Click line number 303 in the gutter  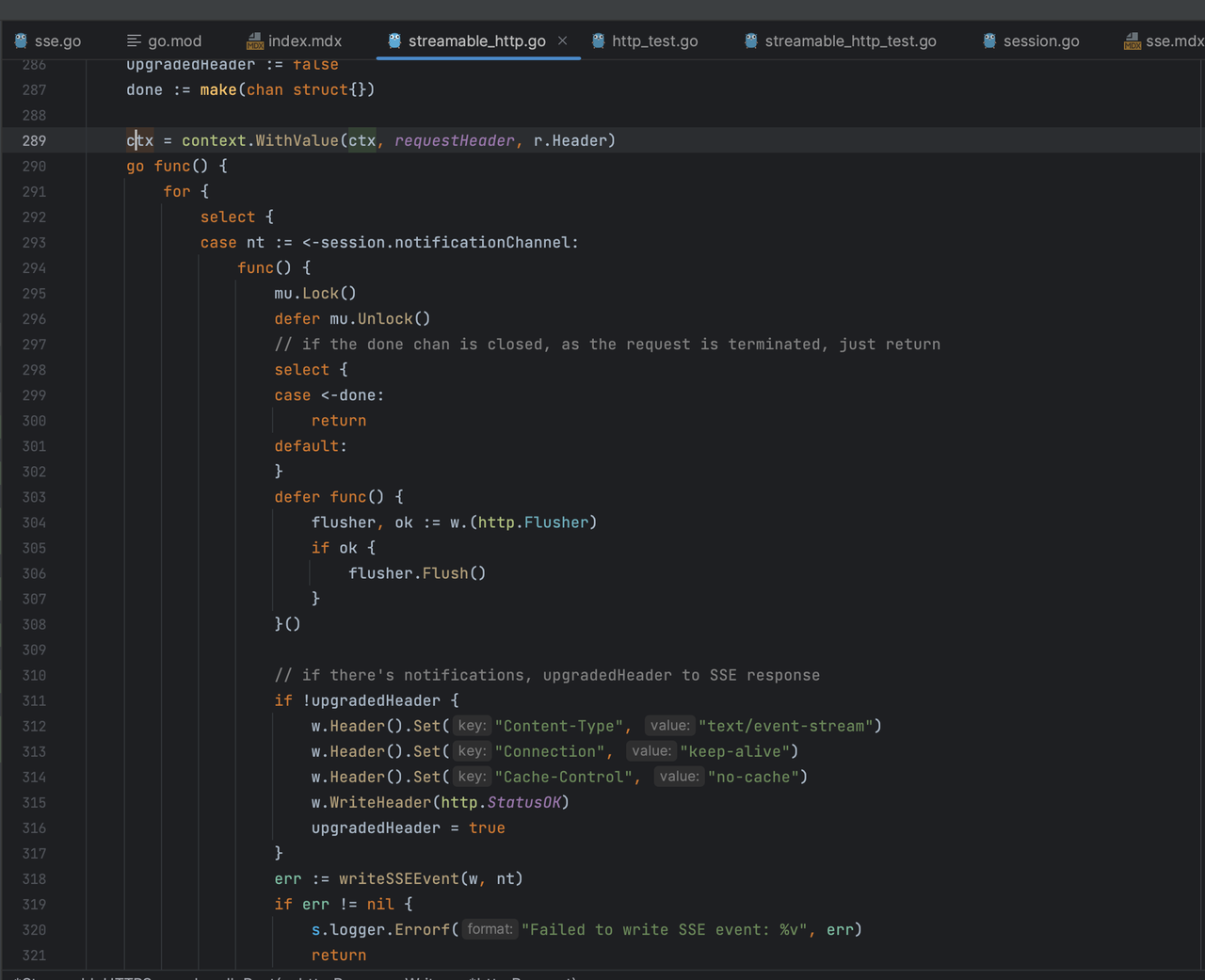click(x=34, y=496)
